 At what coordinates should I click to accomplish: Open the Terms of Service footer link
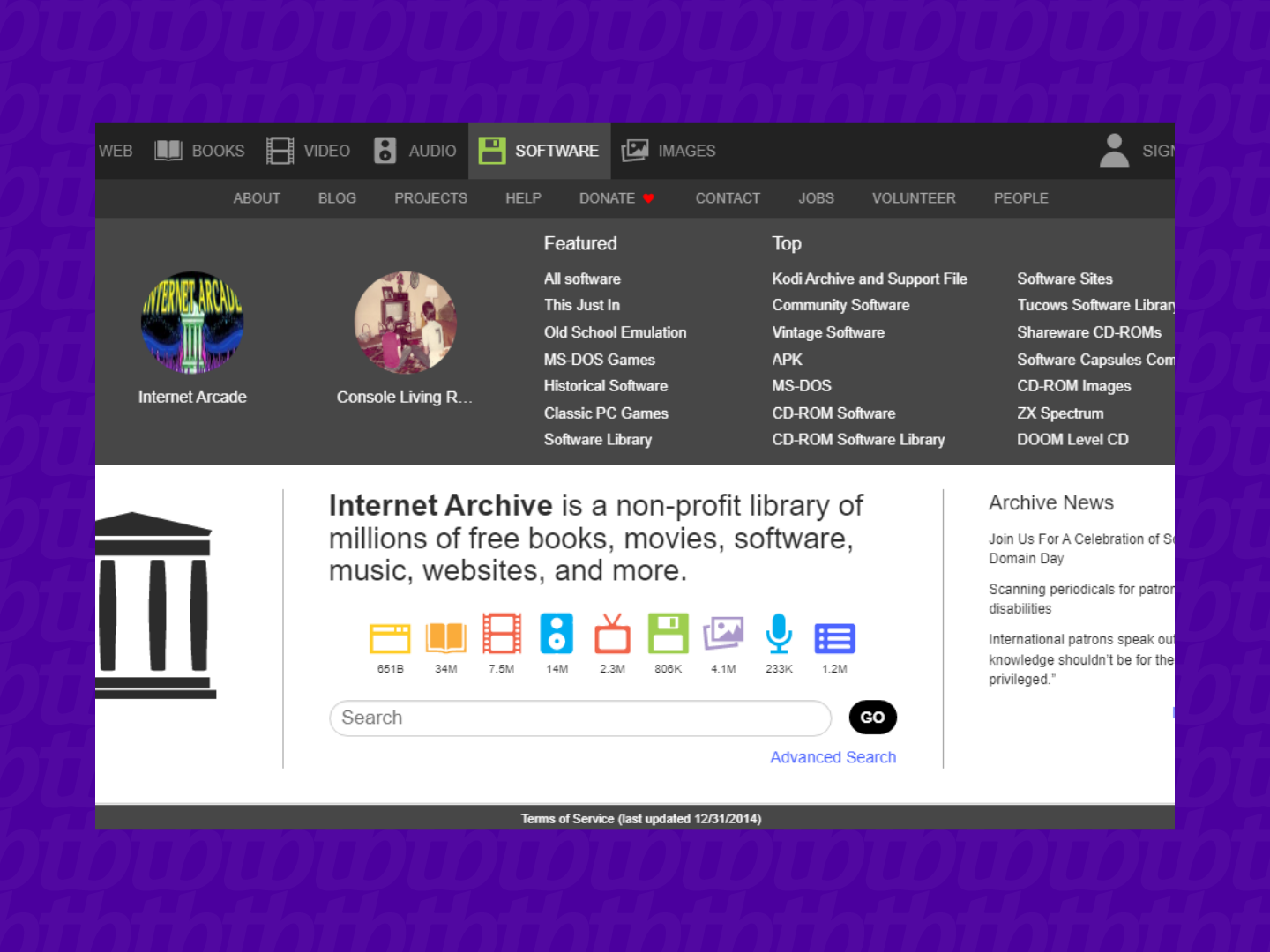coord(641,819)
